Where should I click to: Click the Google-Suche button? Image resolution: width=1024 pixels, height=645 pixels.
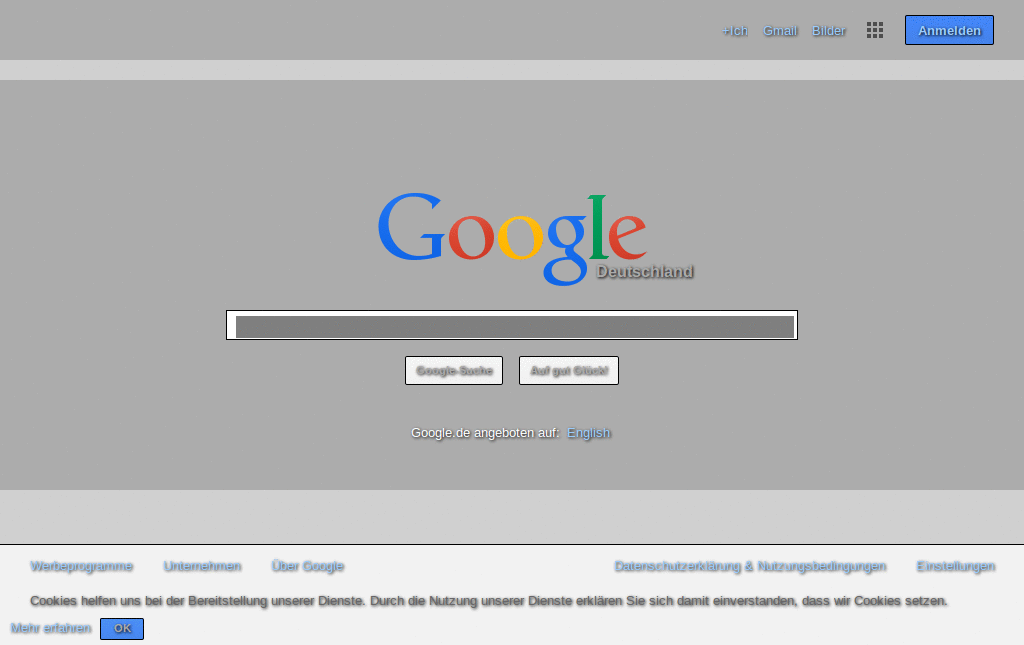point(454,371)
